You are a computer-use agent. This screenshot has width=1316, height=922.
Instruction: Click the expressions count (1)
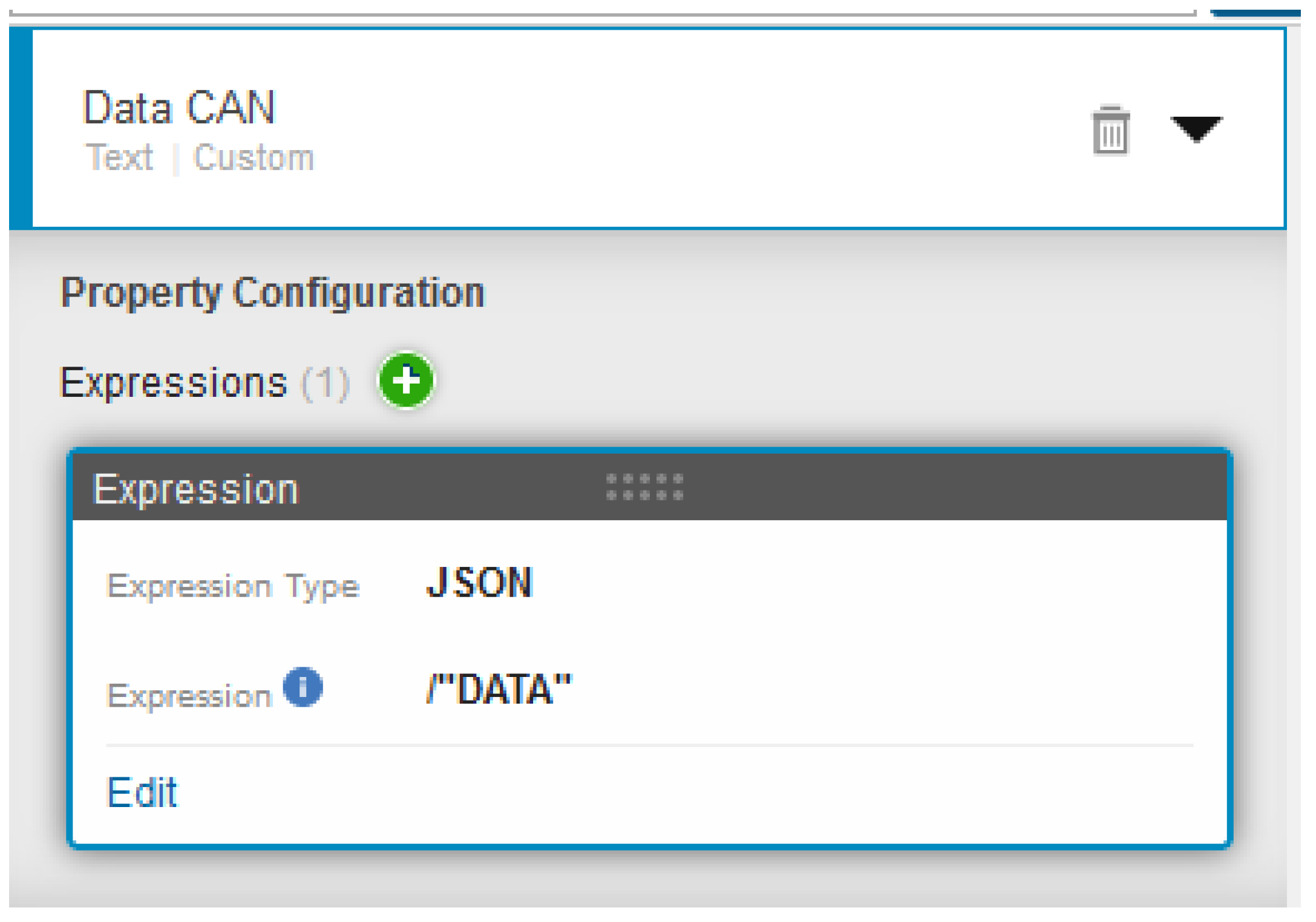(326, 382)
